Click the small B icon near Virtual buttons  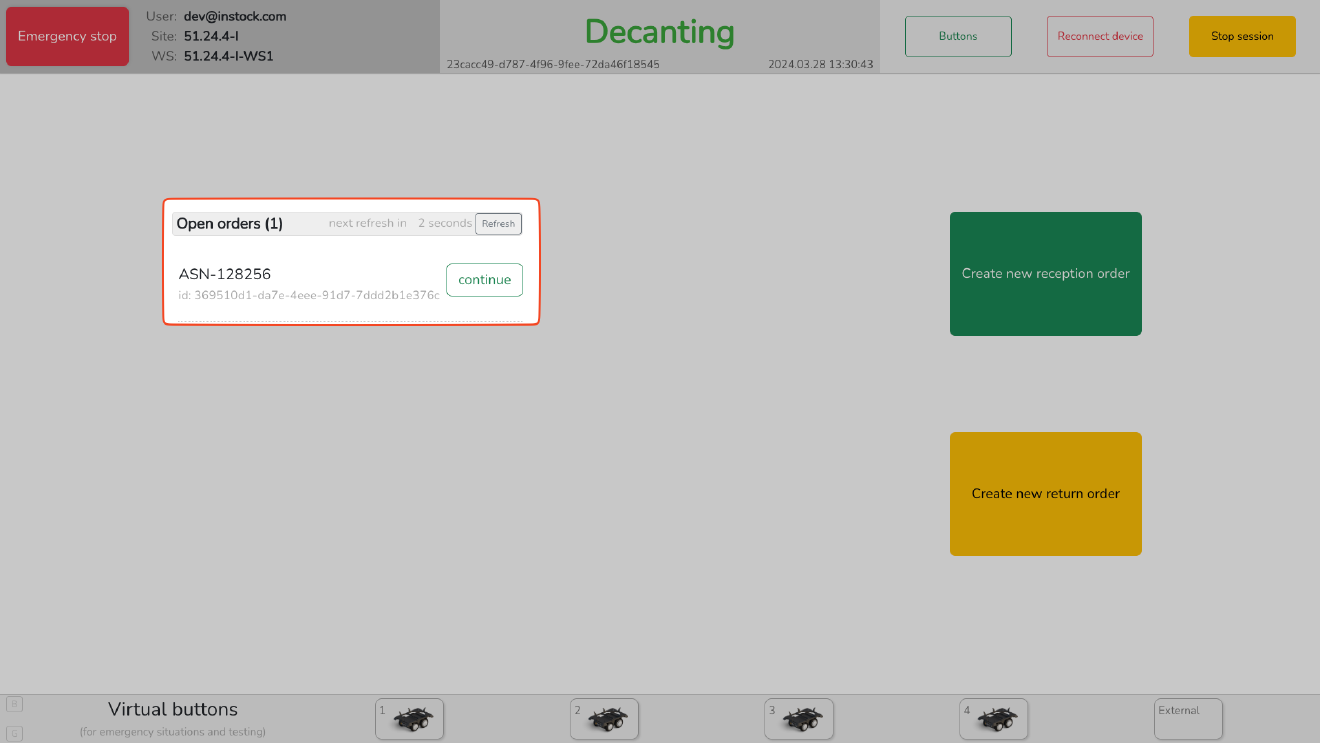[14, 705]
